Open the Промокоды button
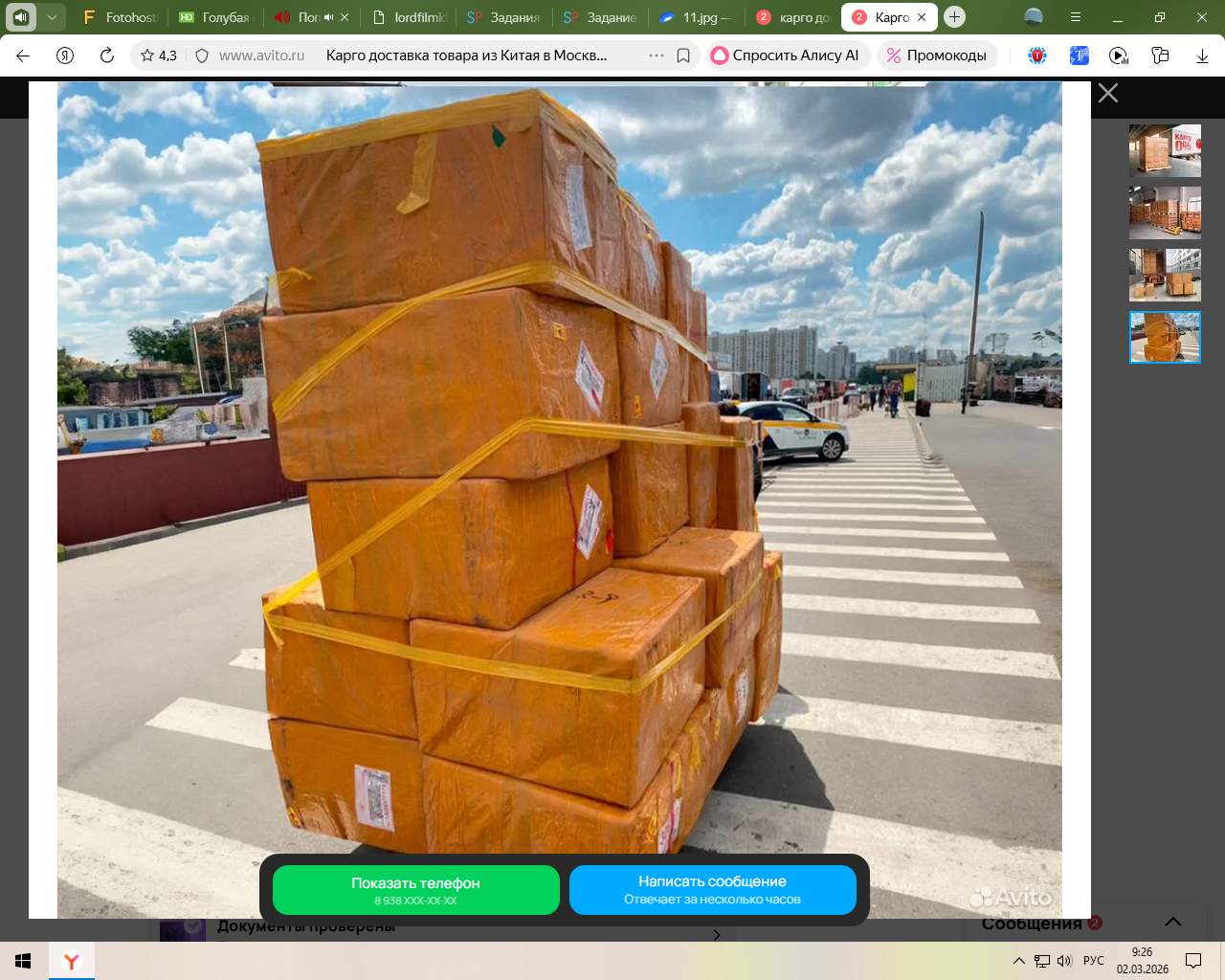 coord(937,56)
